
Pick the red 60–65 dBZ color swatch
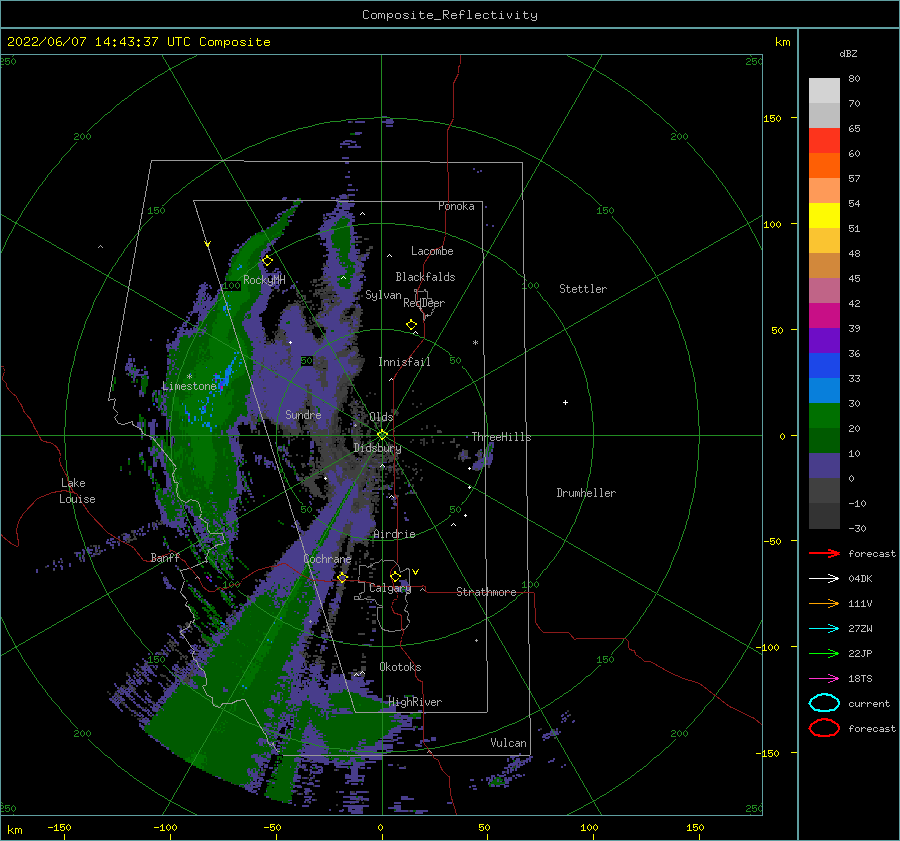pos(824,141)
